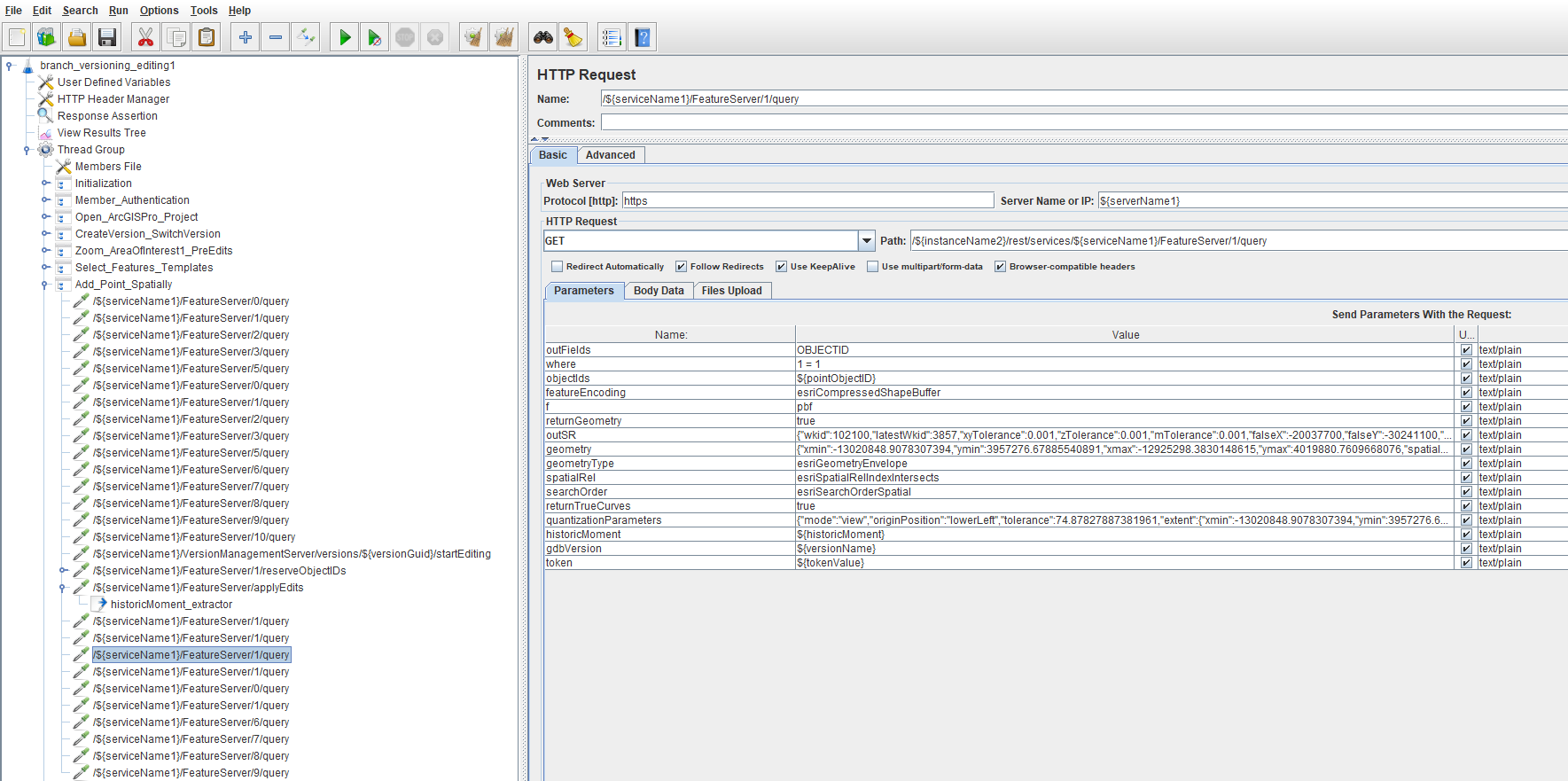Toggle Browser-compatible headers checkbox
This screenshot has width=1568, height=781.
(x=1000, y=267)
